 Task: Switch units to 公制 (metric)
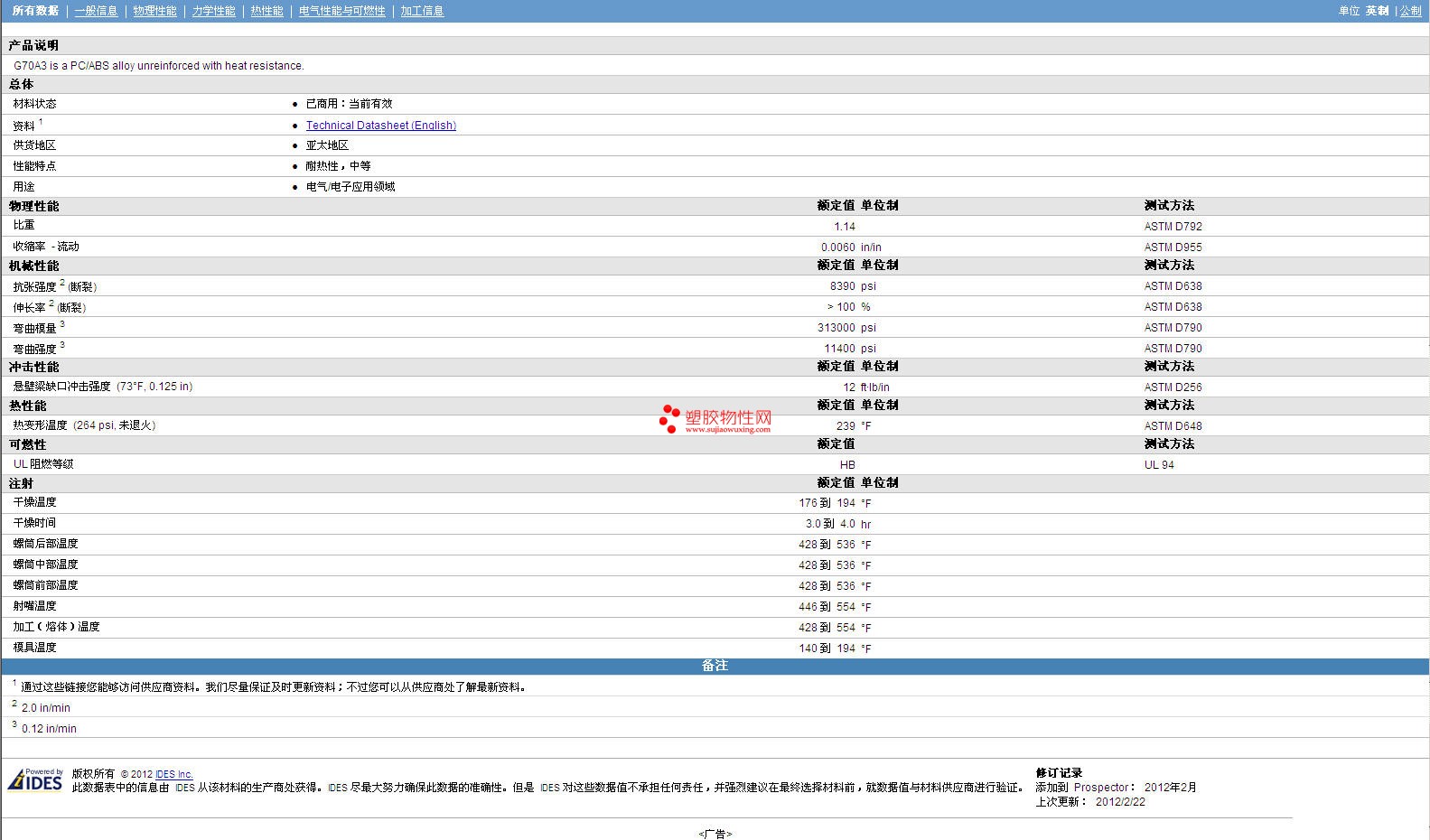coord(1410,11)
